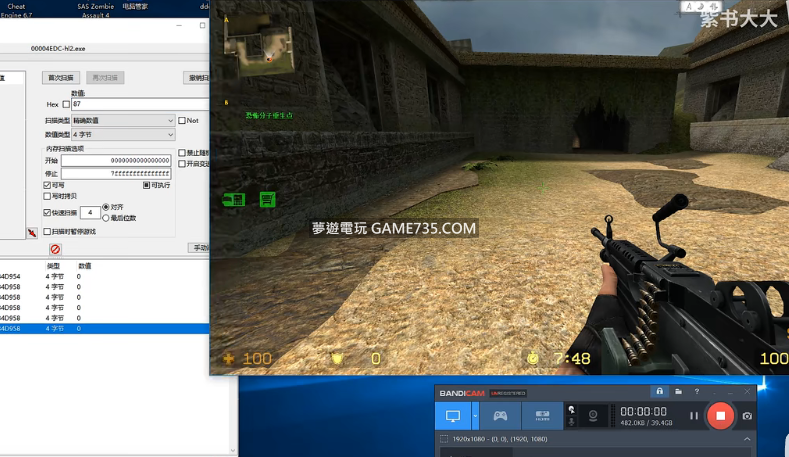The image size is (789, 457).
Task: Click the scan stop address field
Action: (116, 174)
